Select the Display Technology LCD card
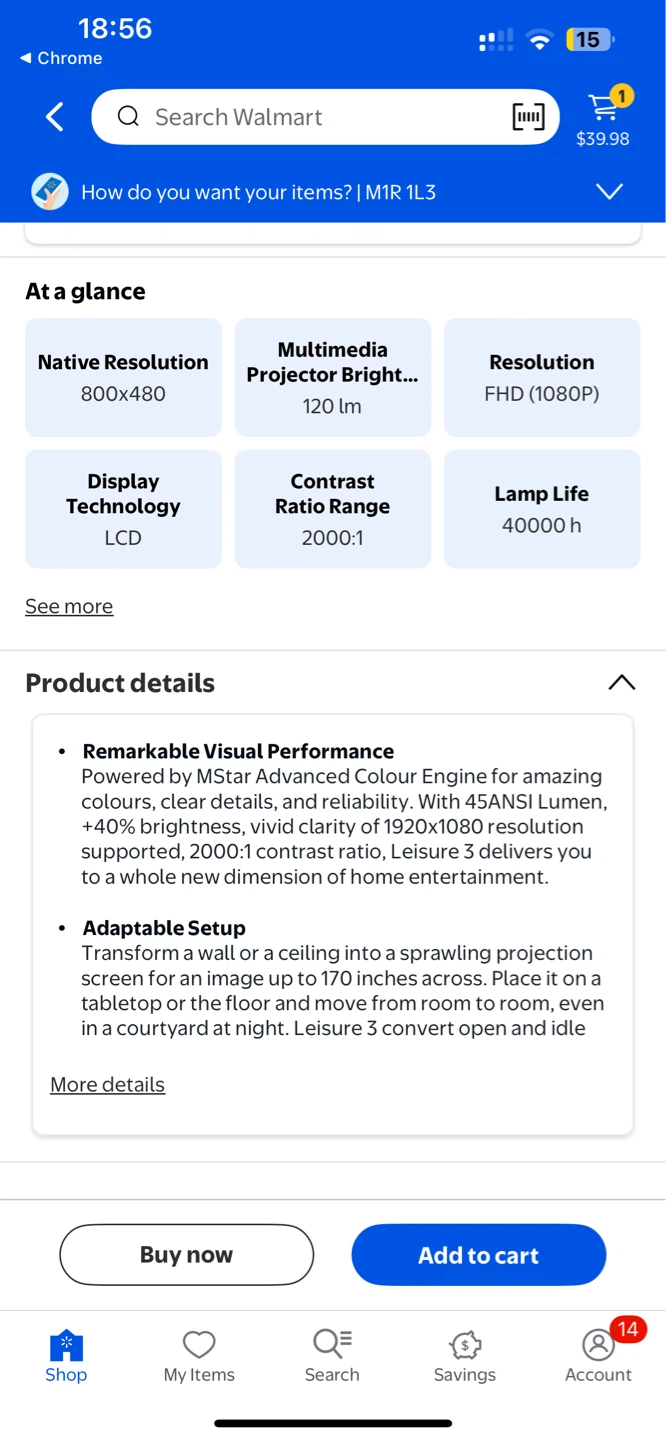 (x=123, y=509)
